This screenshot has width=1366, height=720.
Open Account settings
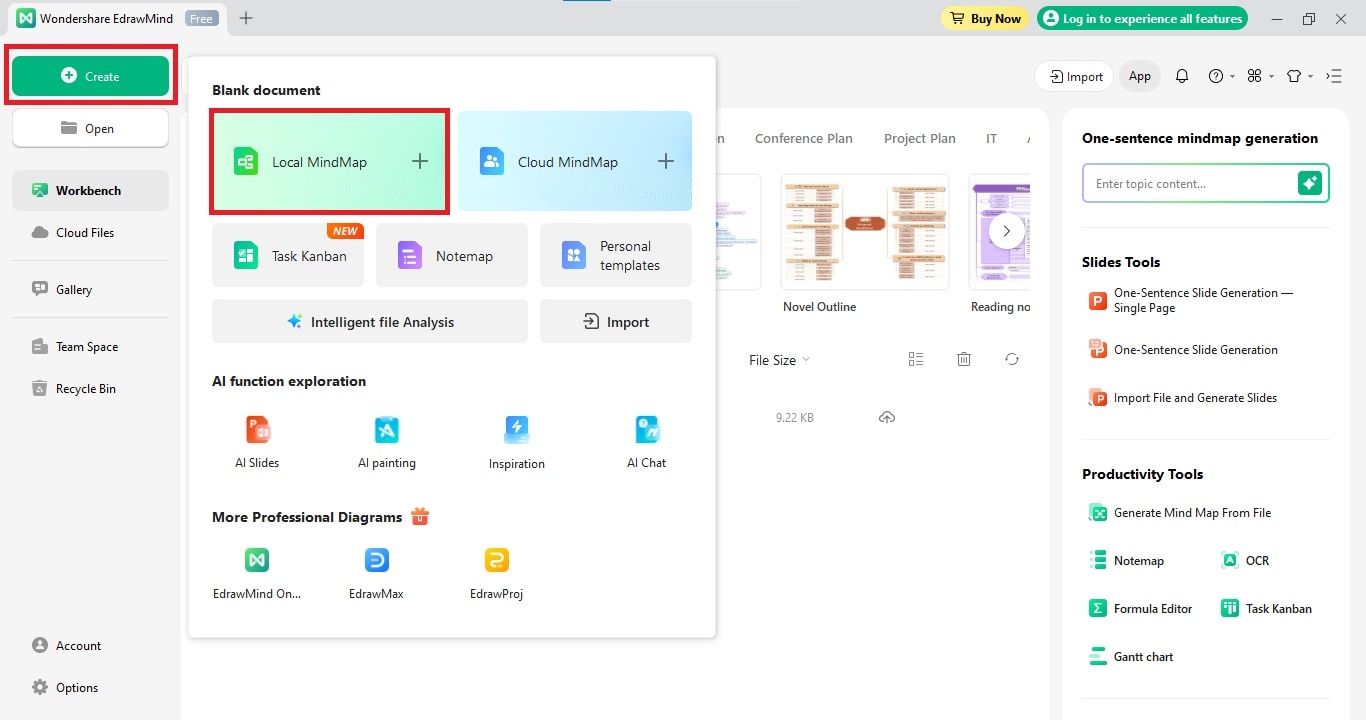pos(67,645)
